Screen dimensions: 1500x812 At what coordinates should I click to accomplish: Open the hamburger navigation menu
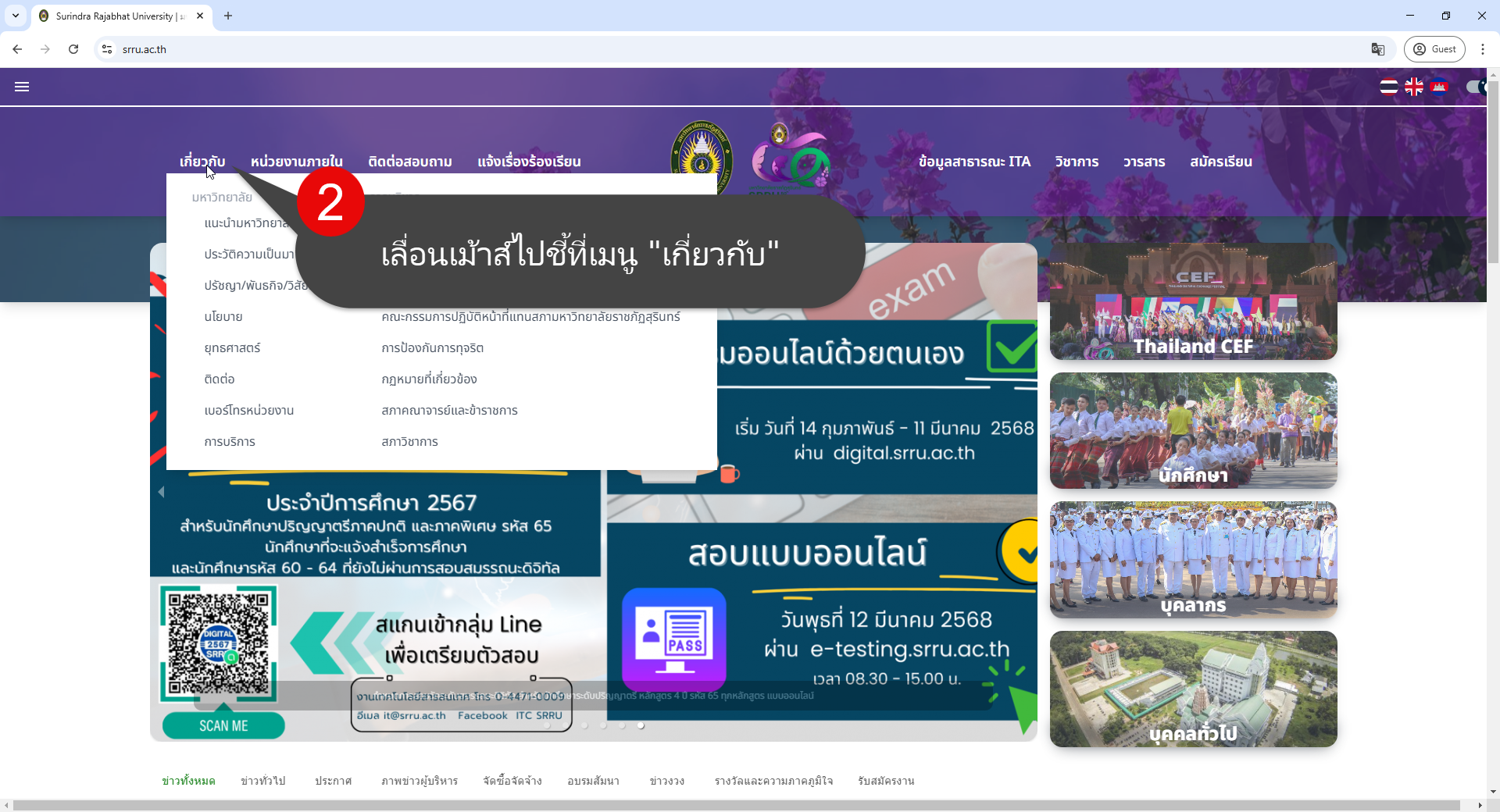click(22, 87)
